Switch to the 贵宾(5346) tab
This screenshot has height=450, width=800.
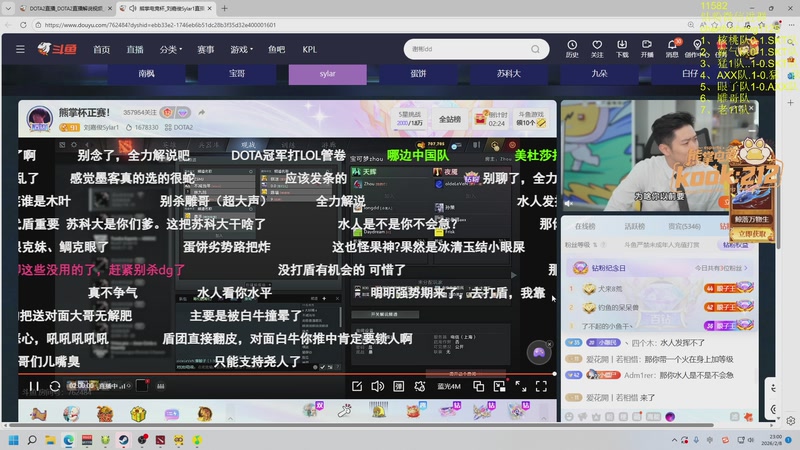coord(684,226)
